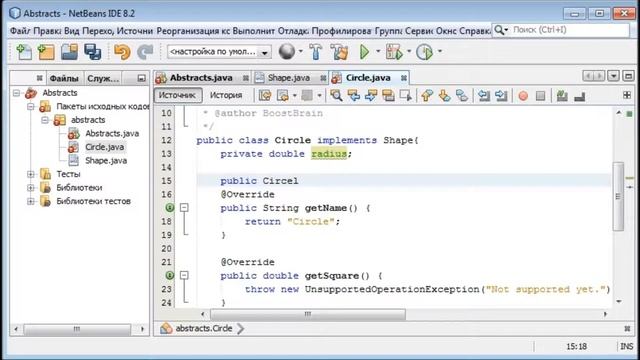Click the Uncomment lines editor icon
The height and width of the screenshot is (360, 640).
pyautogui.click(x=580, y=96)
